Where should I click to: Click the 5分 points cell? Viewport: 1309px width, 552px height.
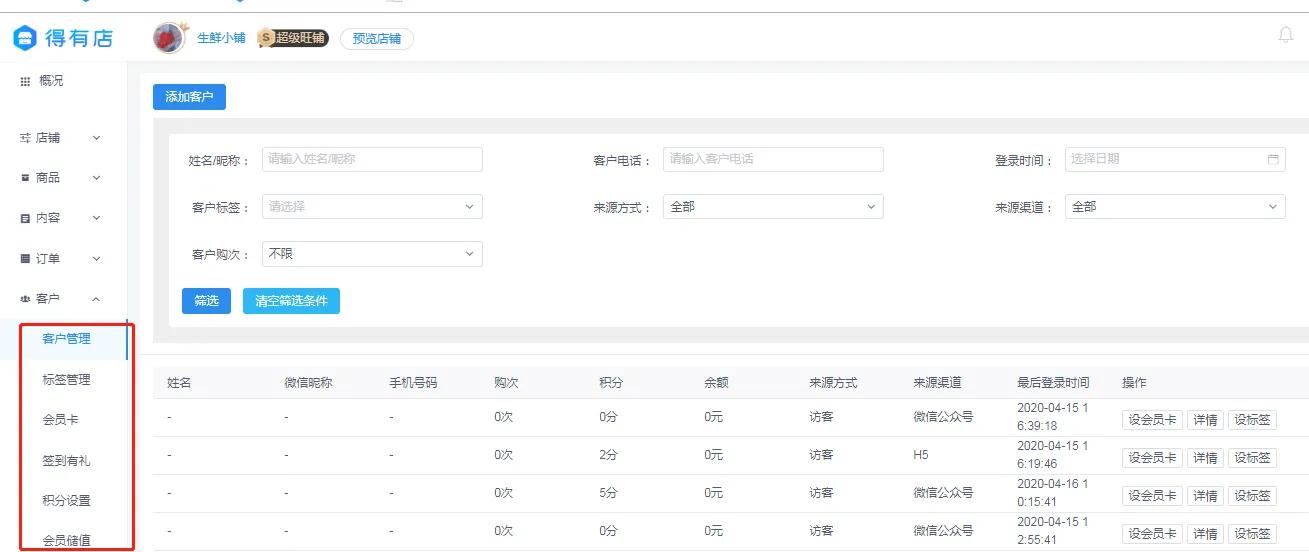coord(608,493)
